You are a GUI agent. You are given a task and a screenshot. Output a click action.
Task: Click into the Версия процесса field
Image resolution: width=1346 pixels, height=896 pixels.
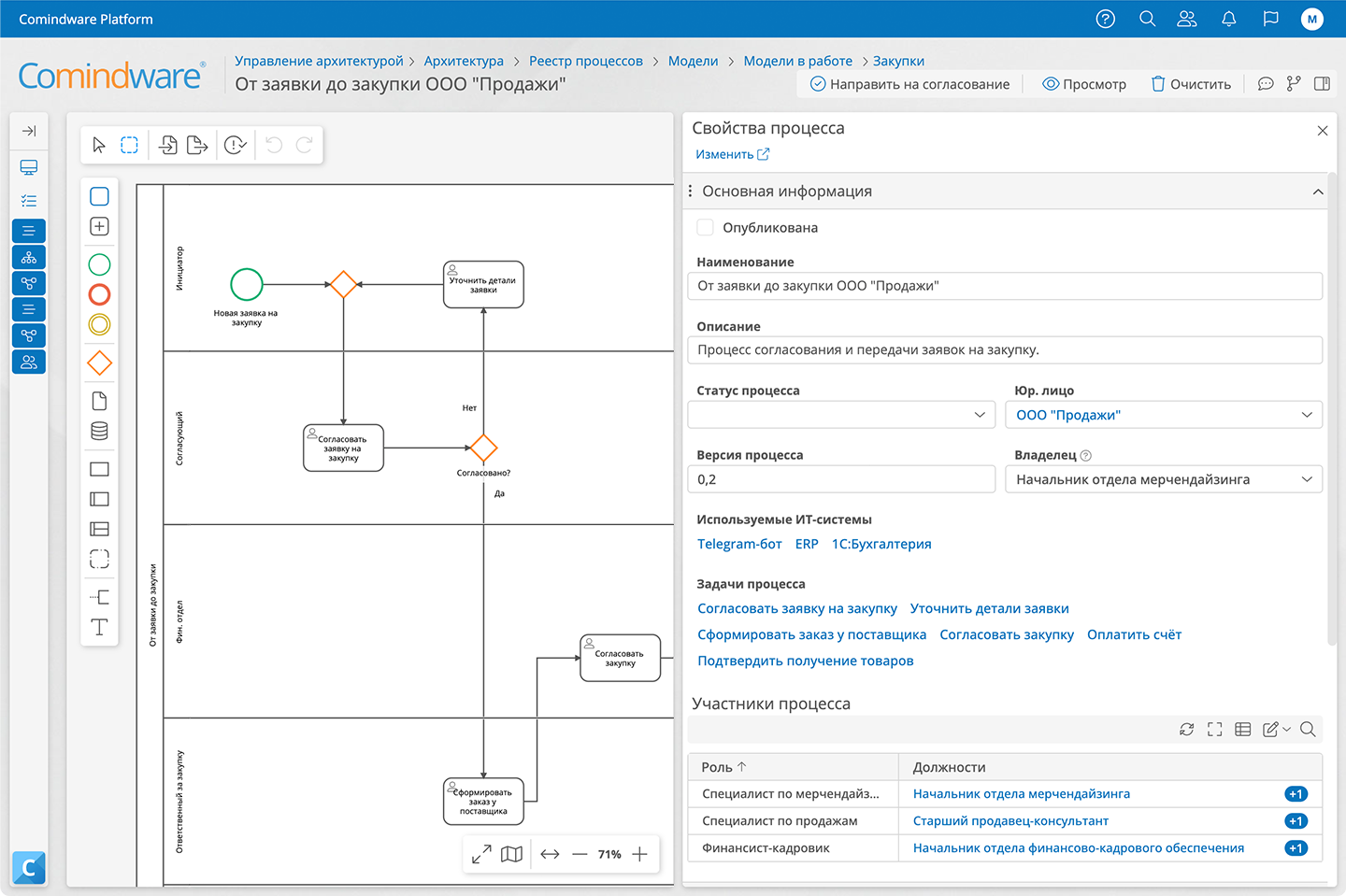[841, 479]
